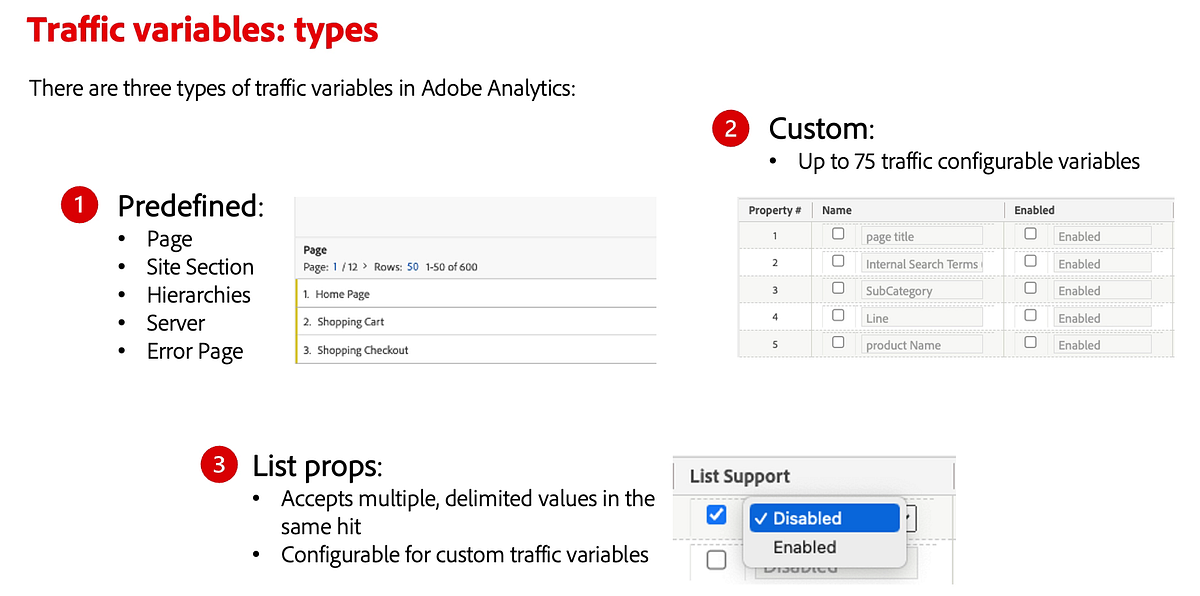
Task: Check the SubCategory property checkbox
Action: (x=838, y=288)
